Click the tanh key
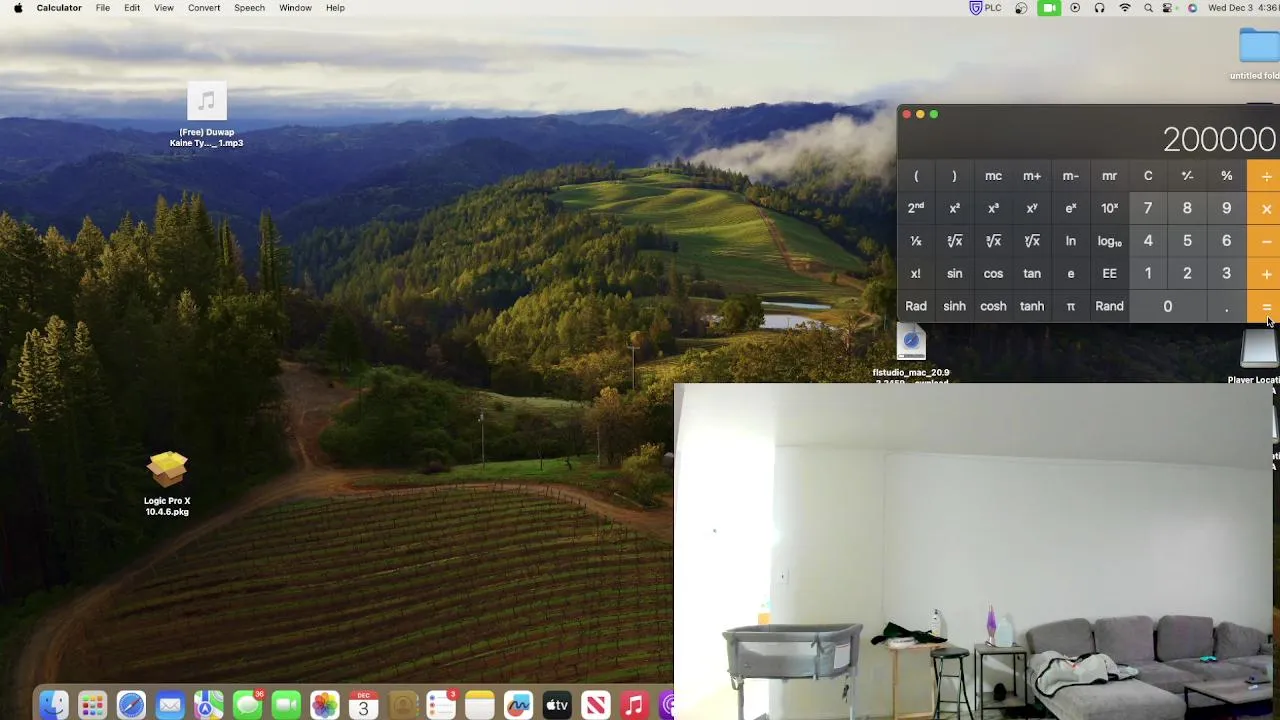Image resolution: width=1280 pixels, height=720 pixels. pyautogui.click(x=1032, y=307)
